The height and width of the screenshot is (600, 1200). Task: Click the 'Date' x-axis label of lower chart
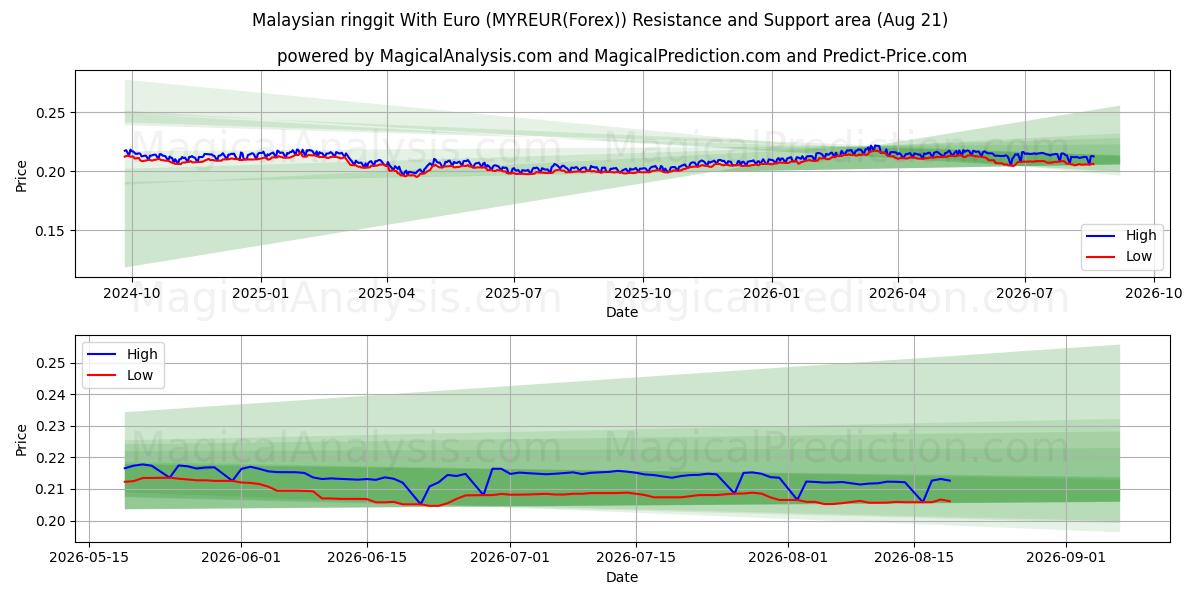click(622, 577)
